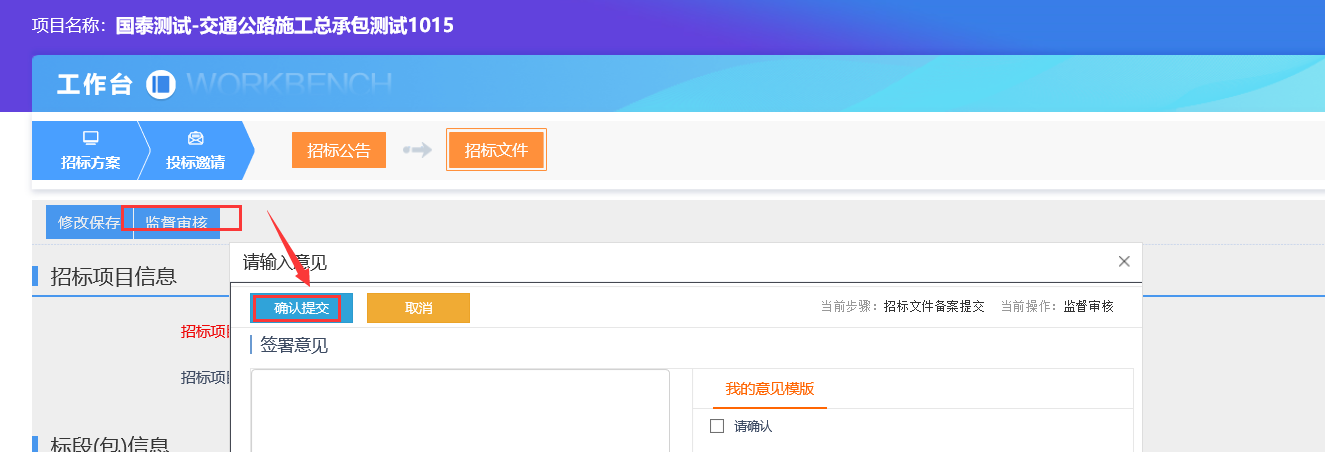Click the 工作台 title text
The width and height of the screenshot is (1325, 452).
pos(95,85)
